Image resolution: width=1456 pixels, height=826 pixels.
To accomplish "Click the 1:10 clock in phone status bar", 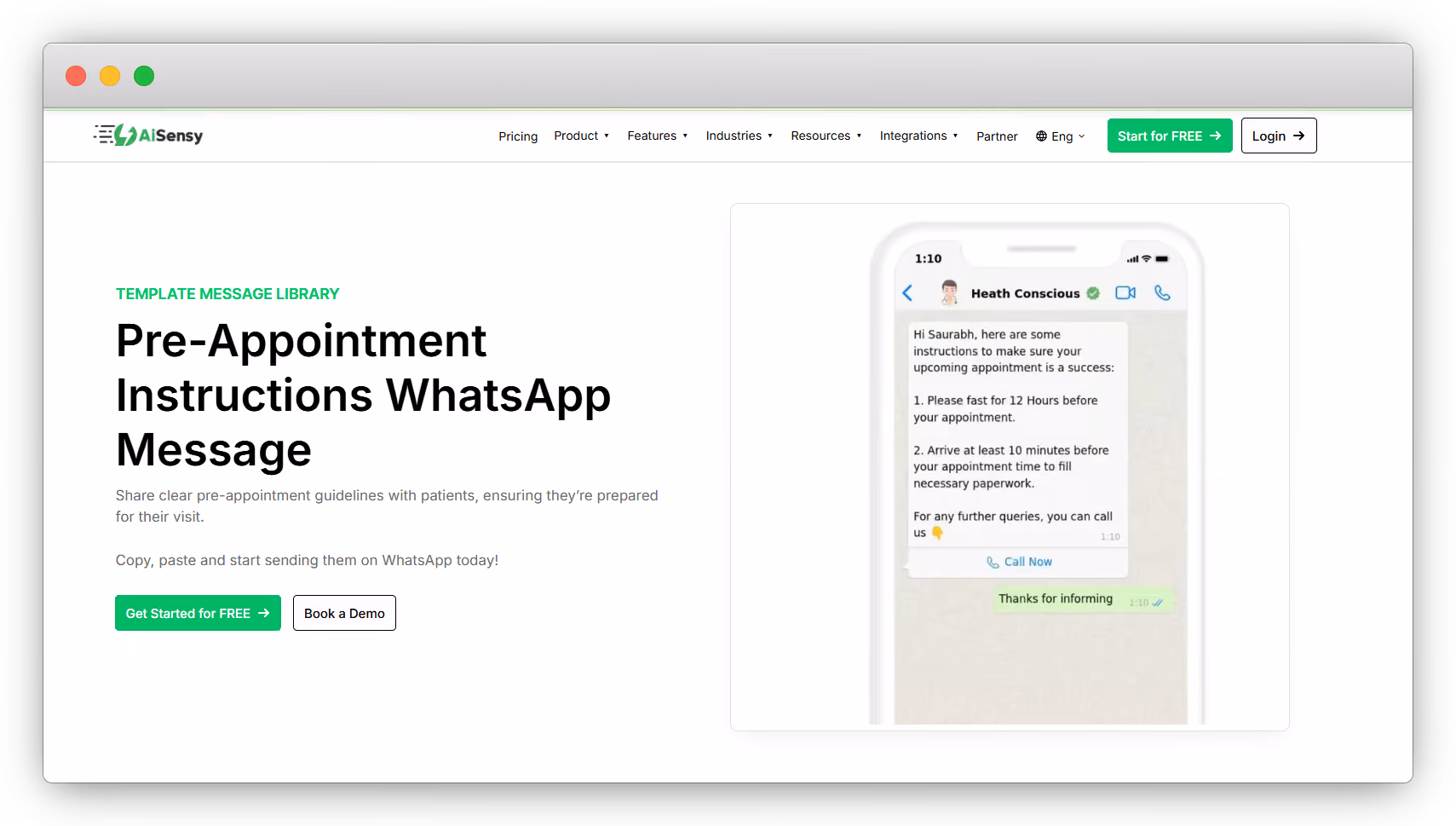I will coord(928,258).
